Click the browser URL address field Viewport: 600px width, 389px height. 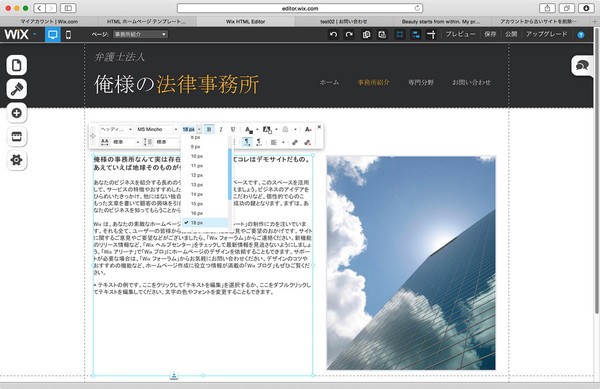point(300,8)
